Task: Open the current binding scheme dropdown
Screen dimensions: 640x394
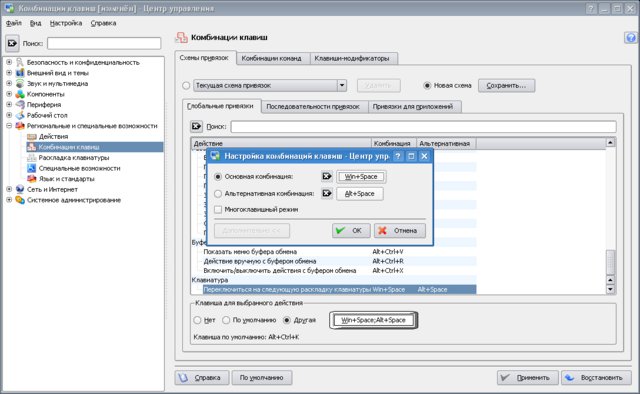Action: click(x=342, y=85)
